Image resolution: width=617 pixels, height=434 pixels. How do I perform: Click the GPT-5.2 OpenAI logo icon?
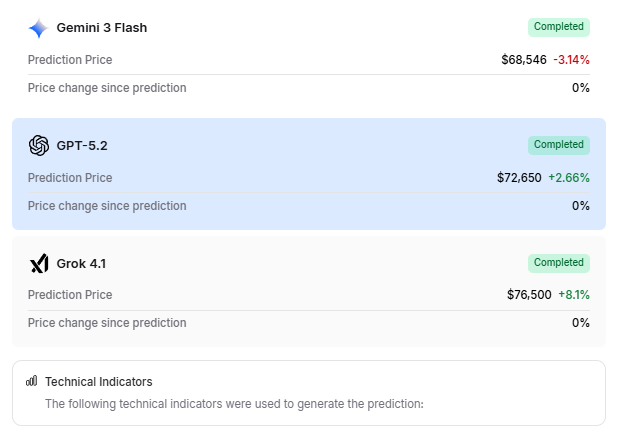[39, 146]
